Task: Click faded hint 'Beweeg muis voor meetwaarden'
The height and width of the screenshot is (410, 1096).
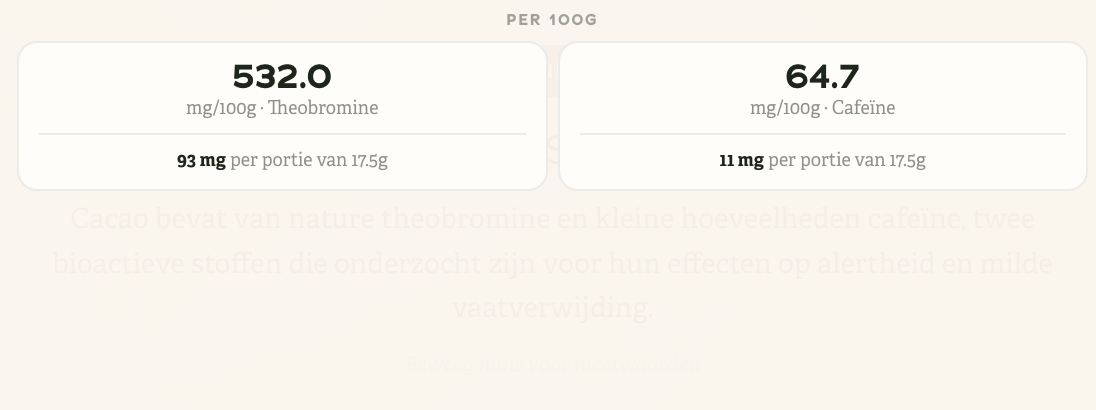Action: pos(552,364)
